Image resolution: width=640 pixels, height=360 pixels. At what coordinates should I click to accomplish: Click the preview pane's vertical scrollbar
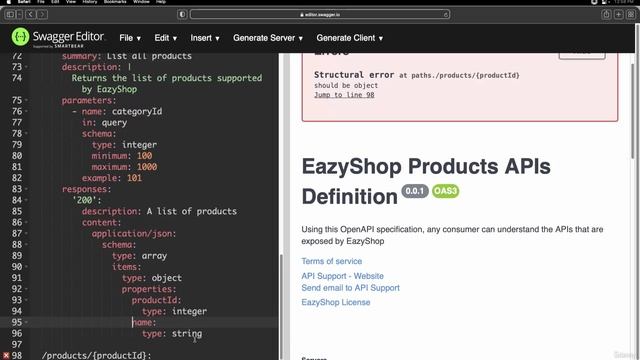click(633, 110)
